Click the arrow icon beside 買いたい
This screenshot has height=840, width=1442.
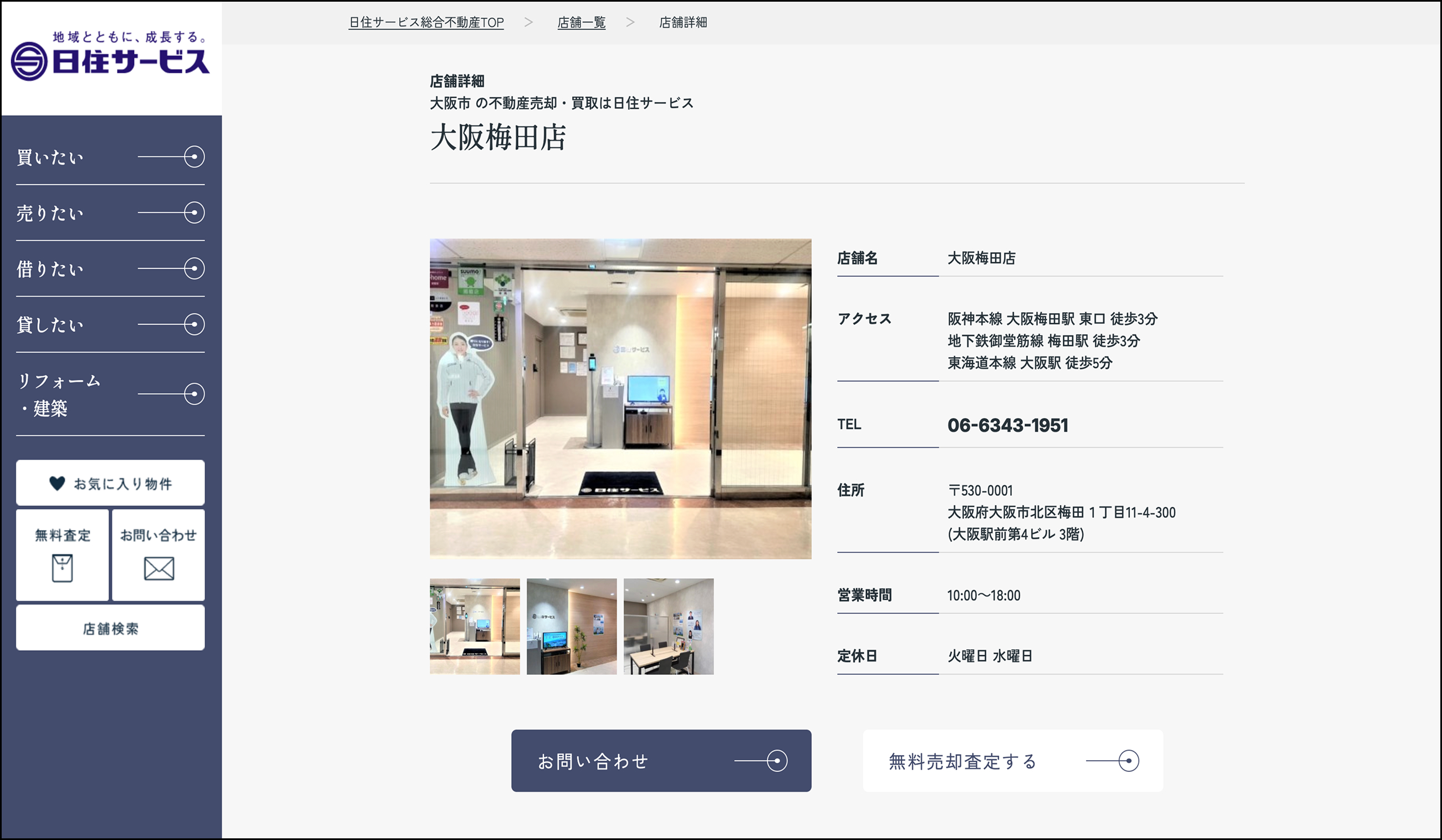[x=194, y=157]
